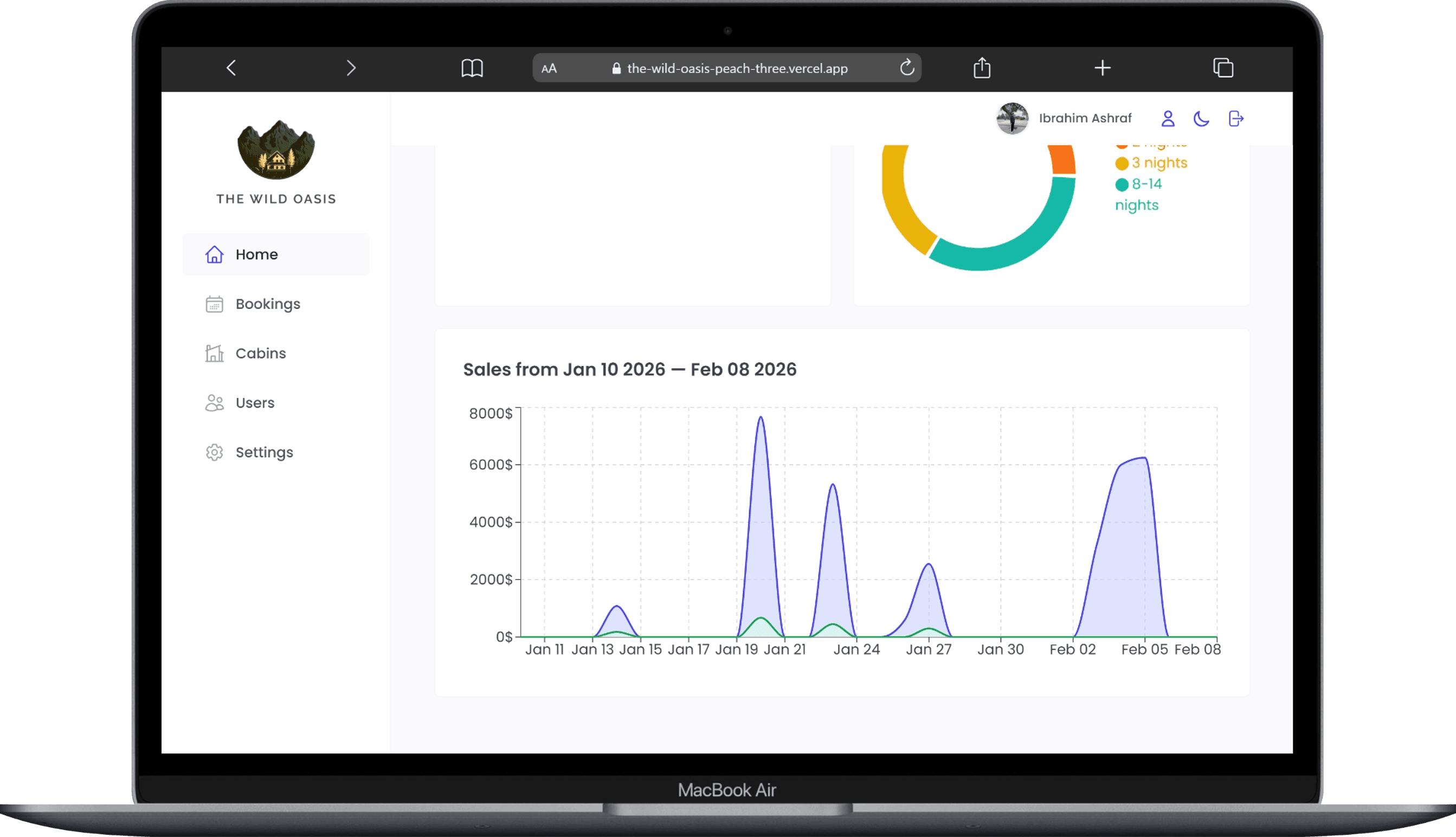
Task: Log out using the logout icon
Action: (1235, 118)
